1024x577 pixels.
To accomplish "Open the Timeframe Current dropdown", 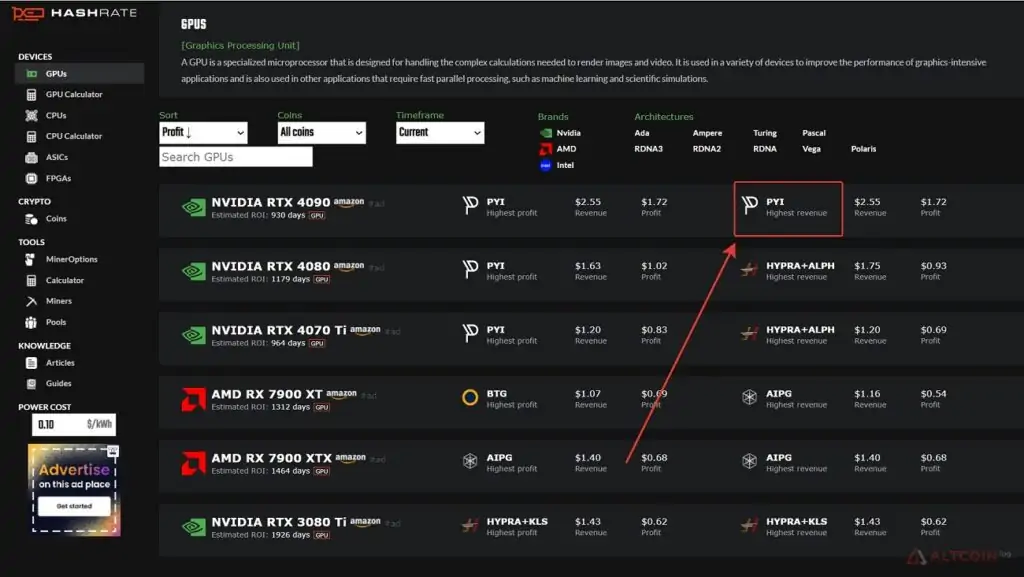I will coord(440,133).
